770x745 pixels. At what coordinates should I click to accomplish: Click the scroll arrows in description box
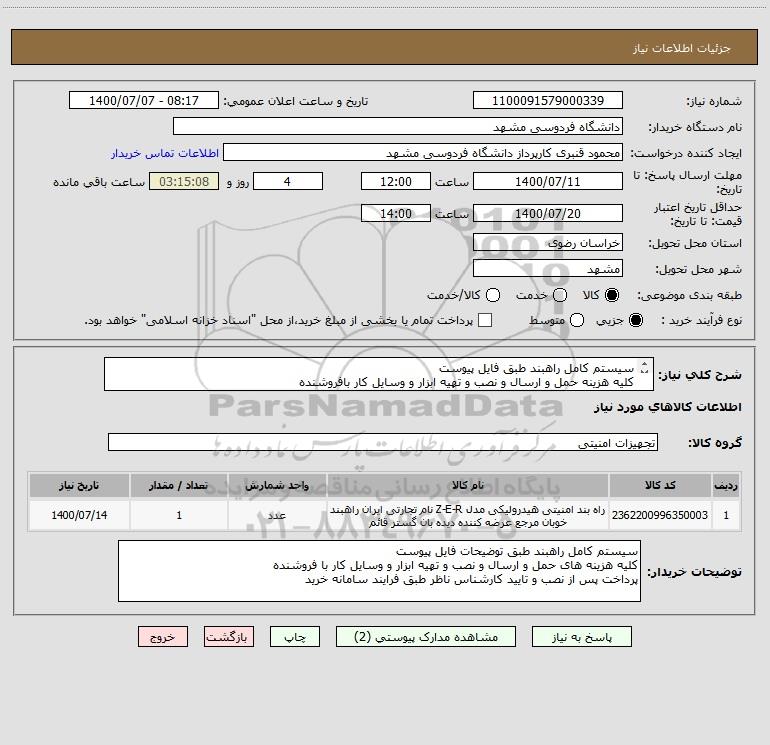click(644, 367)
